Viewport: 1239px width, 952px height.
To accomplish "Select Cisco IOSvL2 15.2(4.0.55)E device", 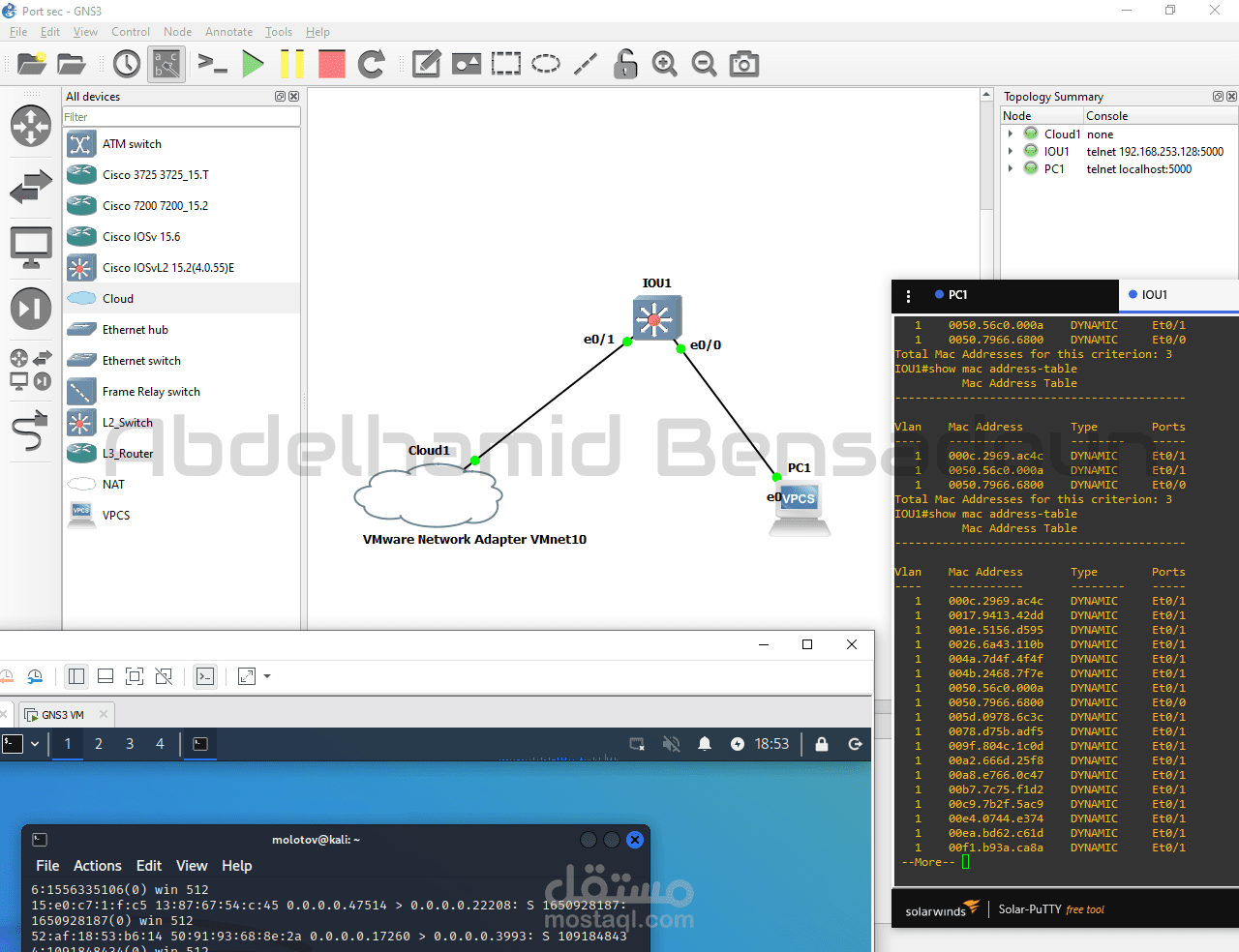I will [182, 268].
